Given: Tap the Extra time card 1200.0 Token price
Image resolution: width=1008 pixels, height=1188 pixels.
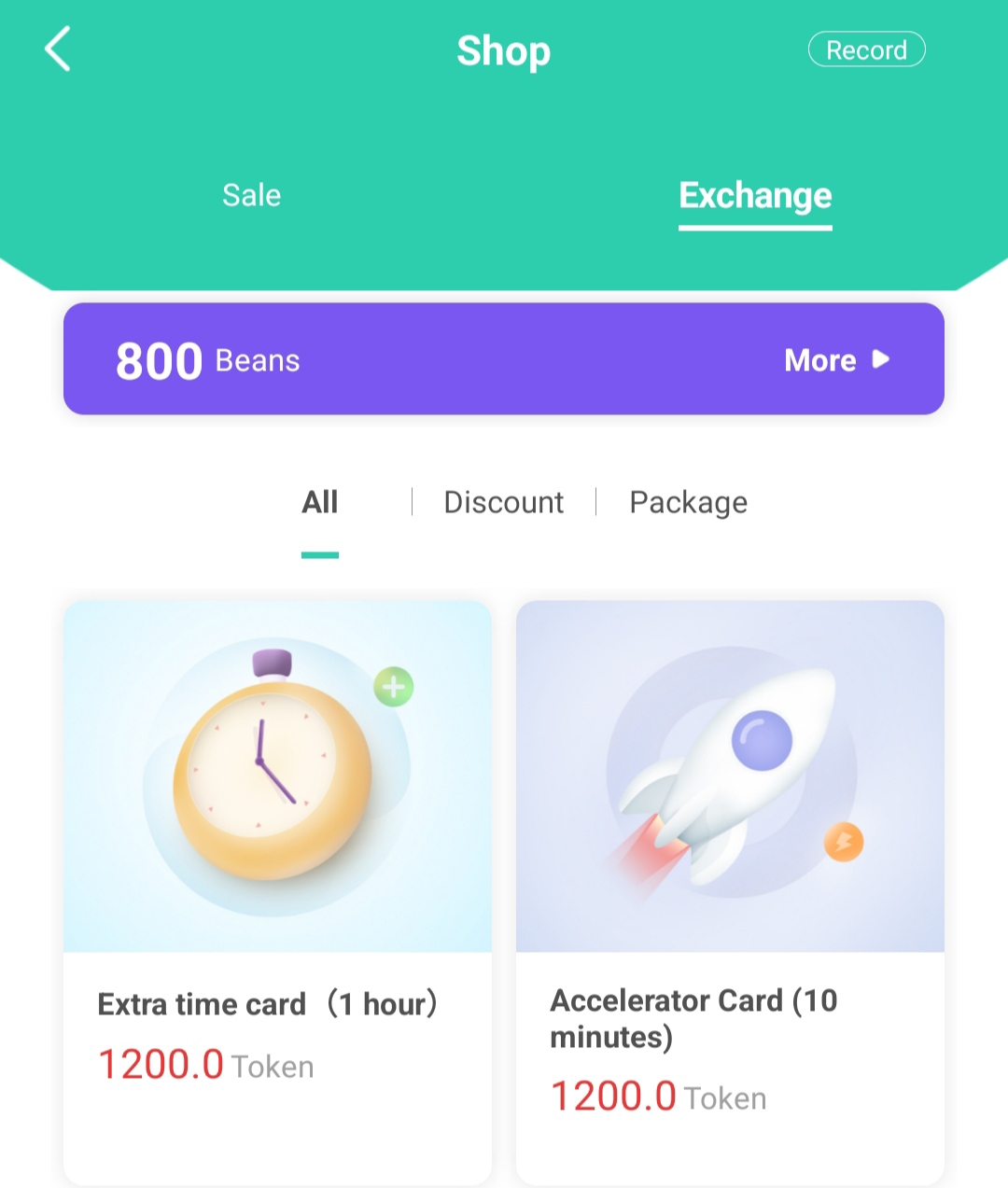Looking at the screenshot, I should [205, 1065].
